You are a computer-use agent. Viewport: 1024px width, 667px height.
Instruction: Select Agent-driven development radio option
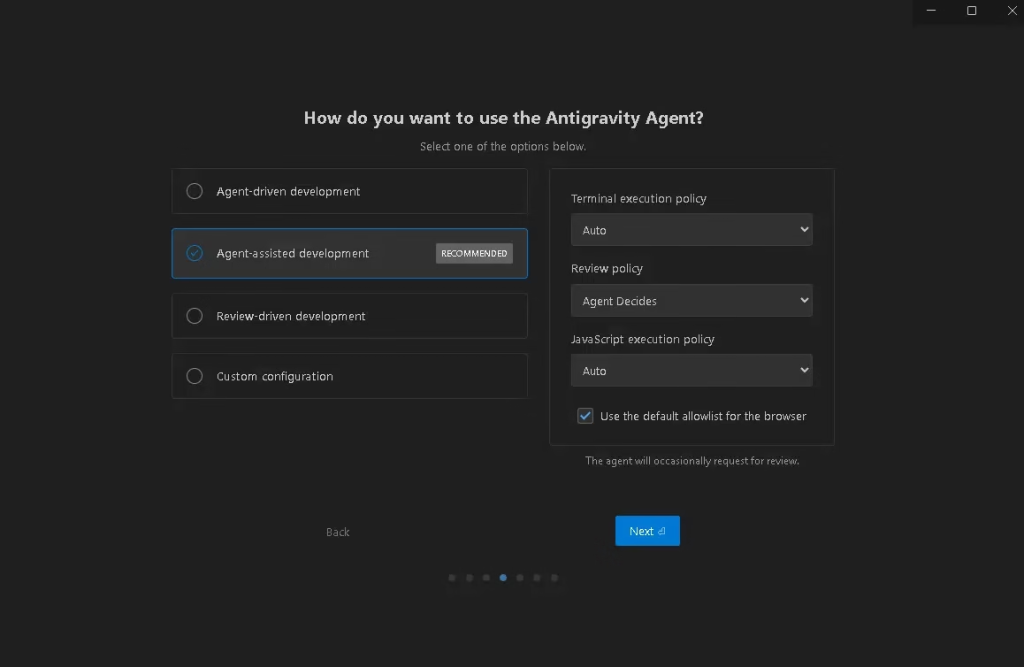[x=195, y=191]
